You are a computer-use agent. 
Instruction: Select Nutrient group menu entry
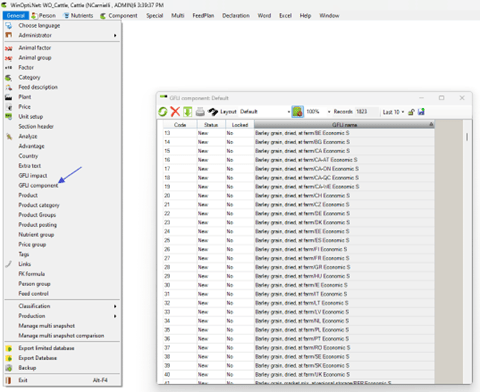pyautogui.click(x=36, y=235)
